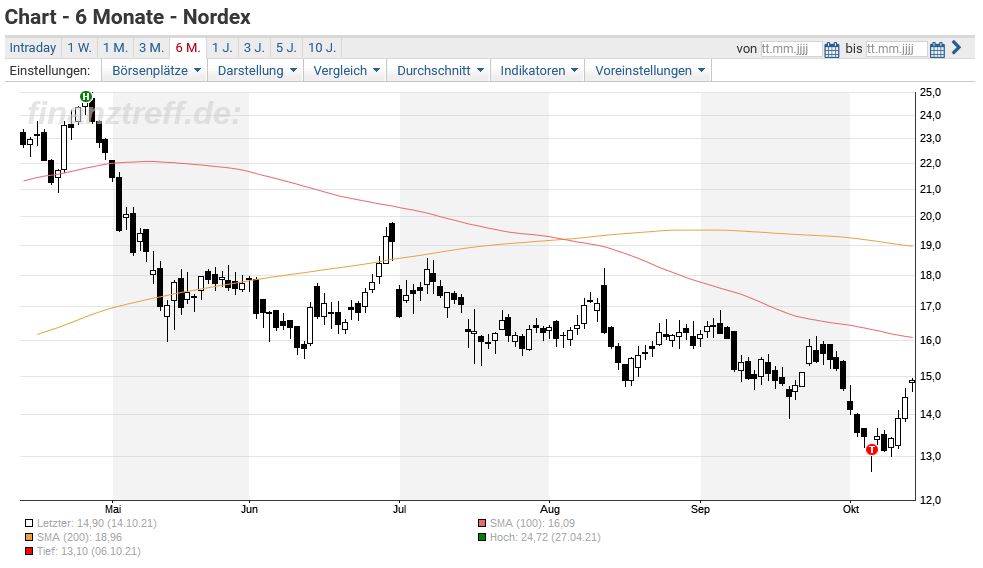Select the 5 J. time range

286,48
